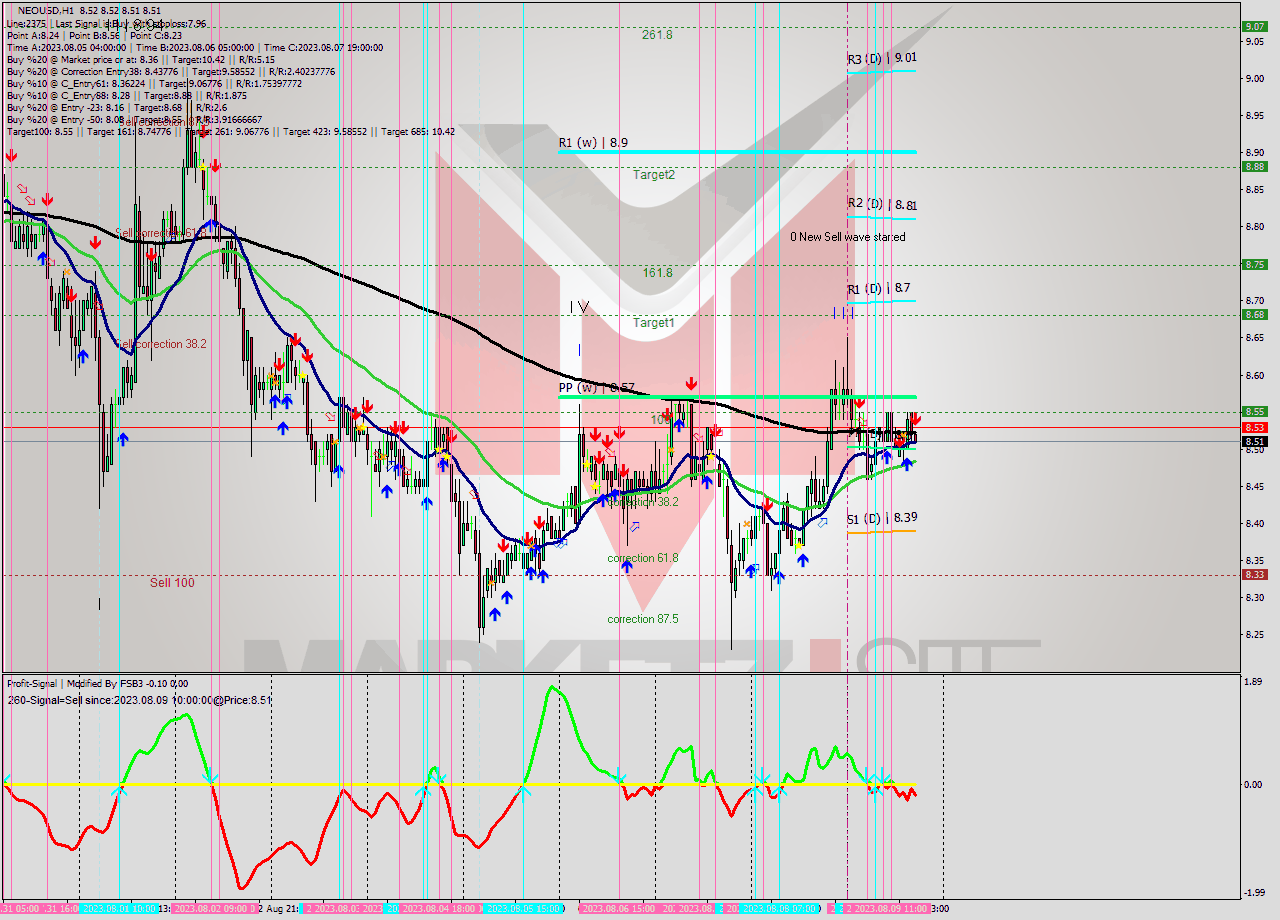Click the 'PP (w) | 8.57' weekly pivot label

(x=596, y=387)
